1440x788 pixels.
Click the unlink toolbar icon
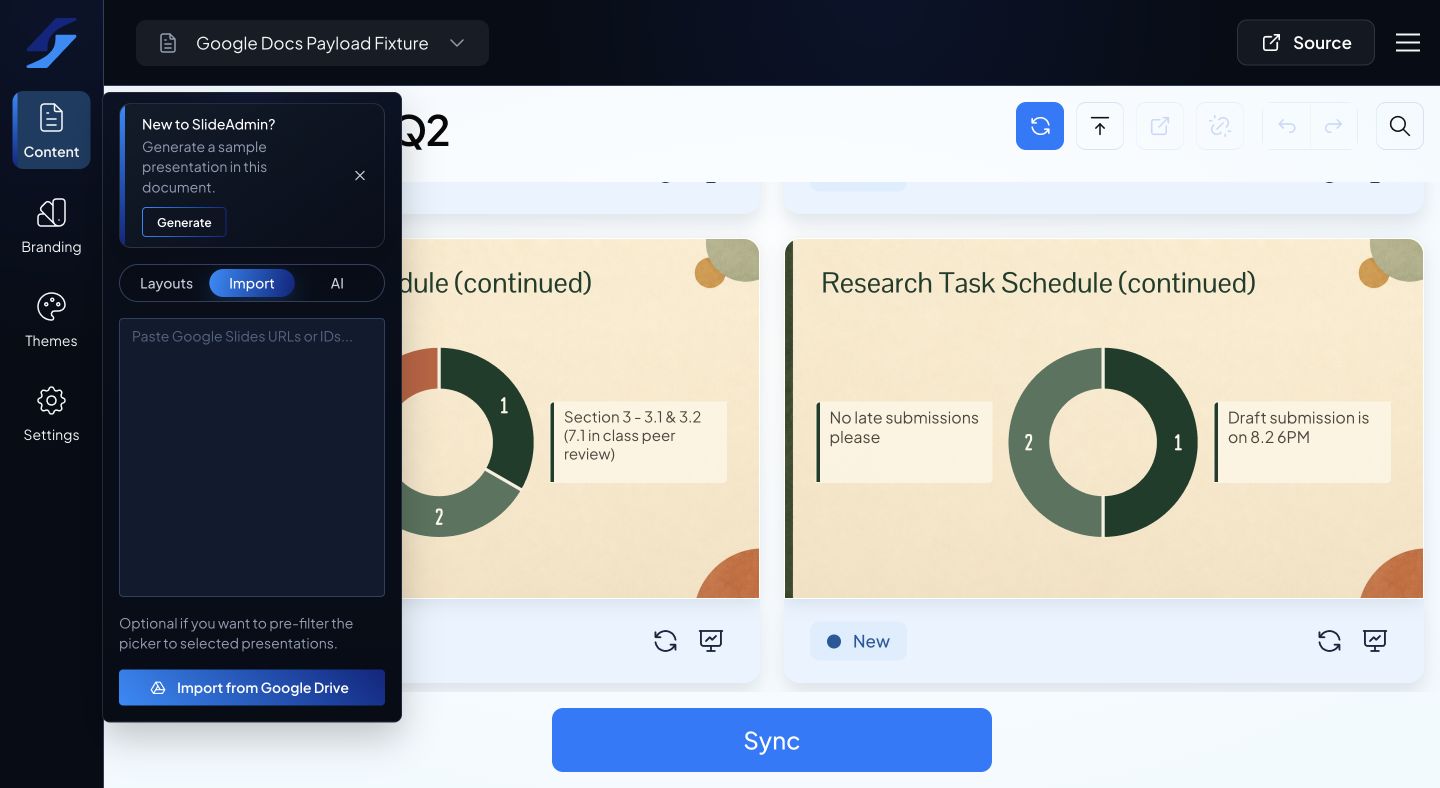pyautogui.click(x=1220, y=126)
